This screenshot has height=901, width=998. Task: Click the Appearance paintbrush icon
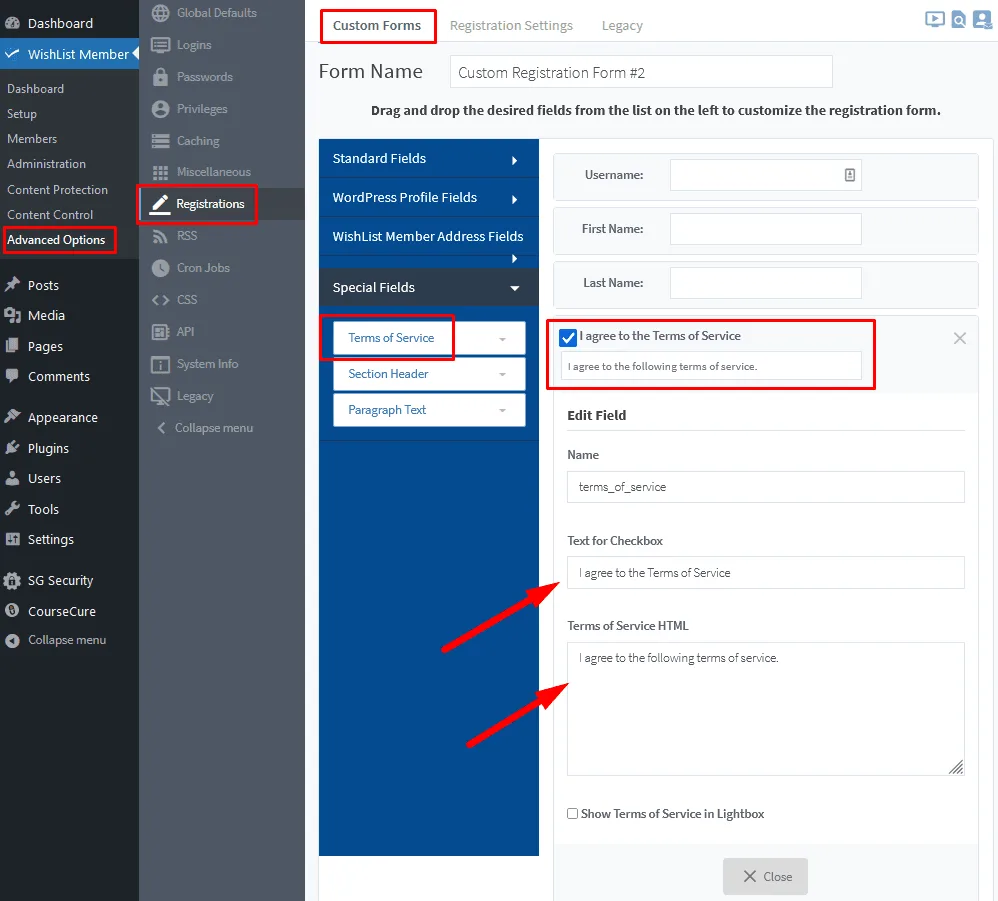tap(13, 416)
